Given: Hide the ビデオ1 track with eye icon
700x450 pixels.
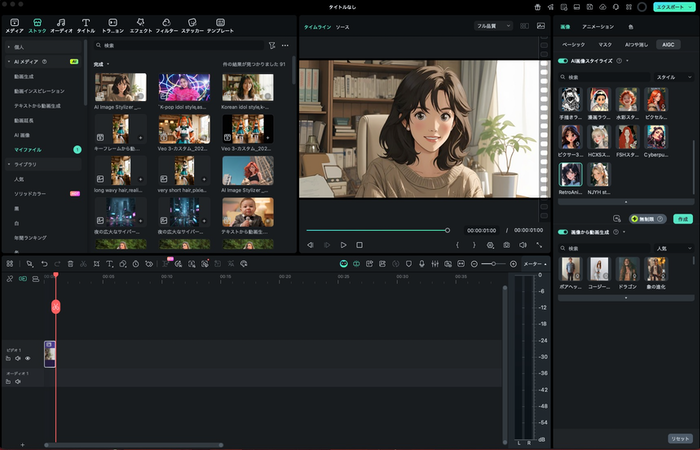Looking at the screenshot, I should click(x=27, y=357).
